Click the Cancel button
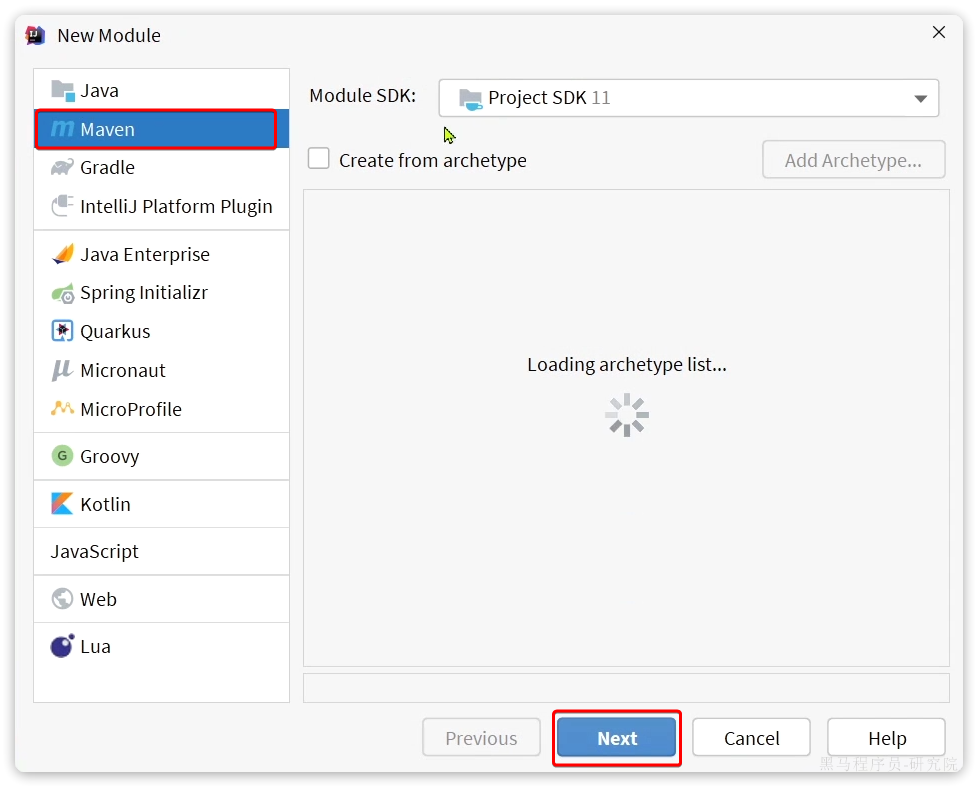Image resolution: width=978 pixels, height=789 pixels. (752, 738)
